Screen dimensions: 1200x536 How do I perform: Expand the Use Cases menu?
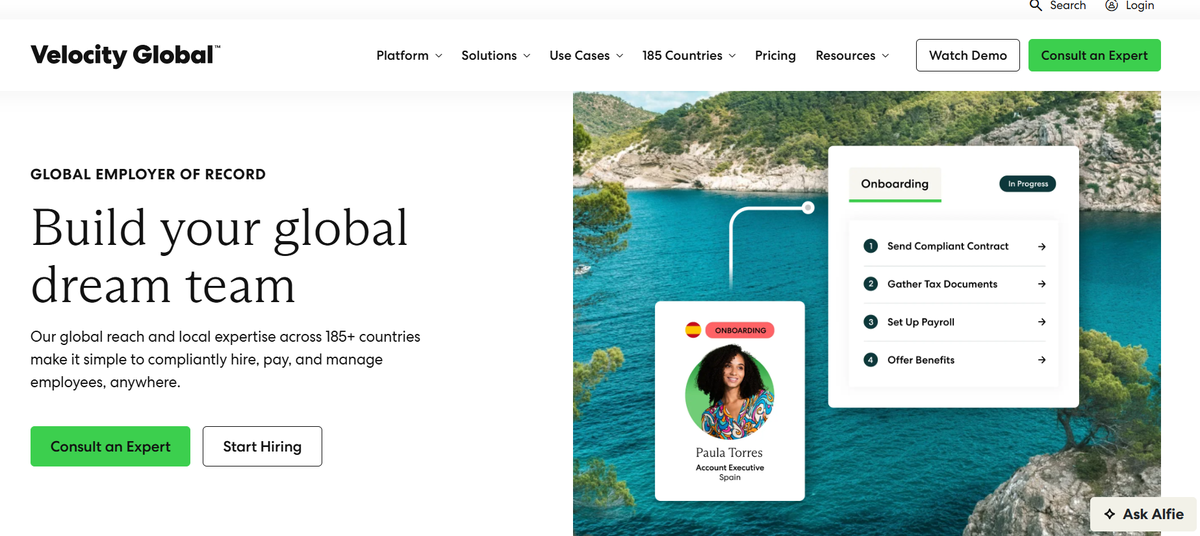(x=586, y=56)
